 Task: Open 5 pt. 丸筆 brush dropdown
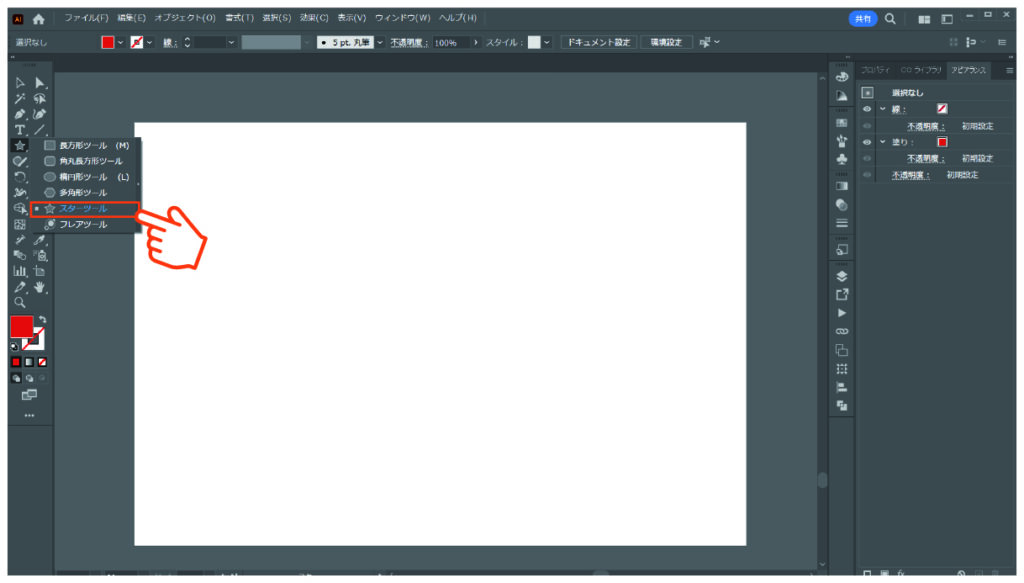[379, 42]
